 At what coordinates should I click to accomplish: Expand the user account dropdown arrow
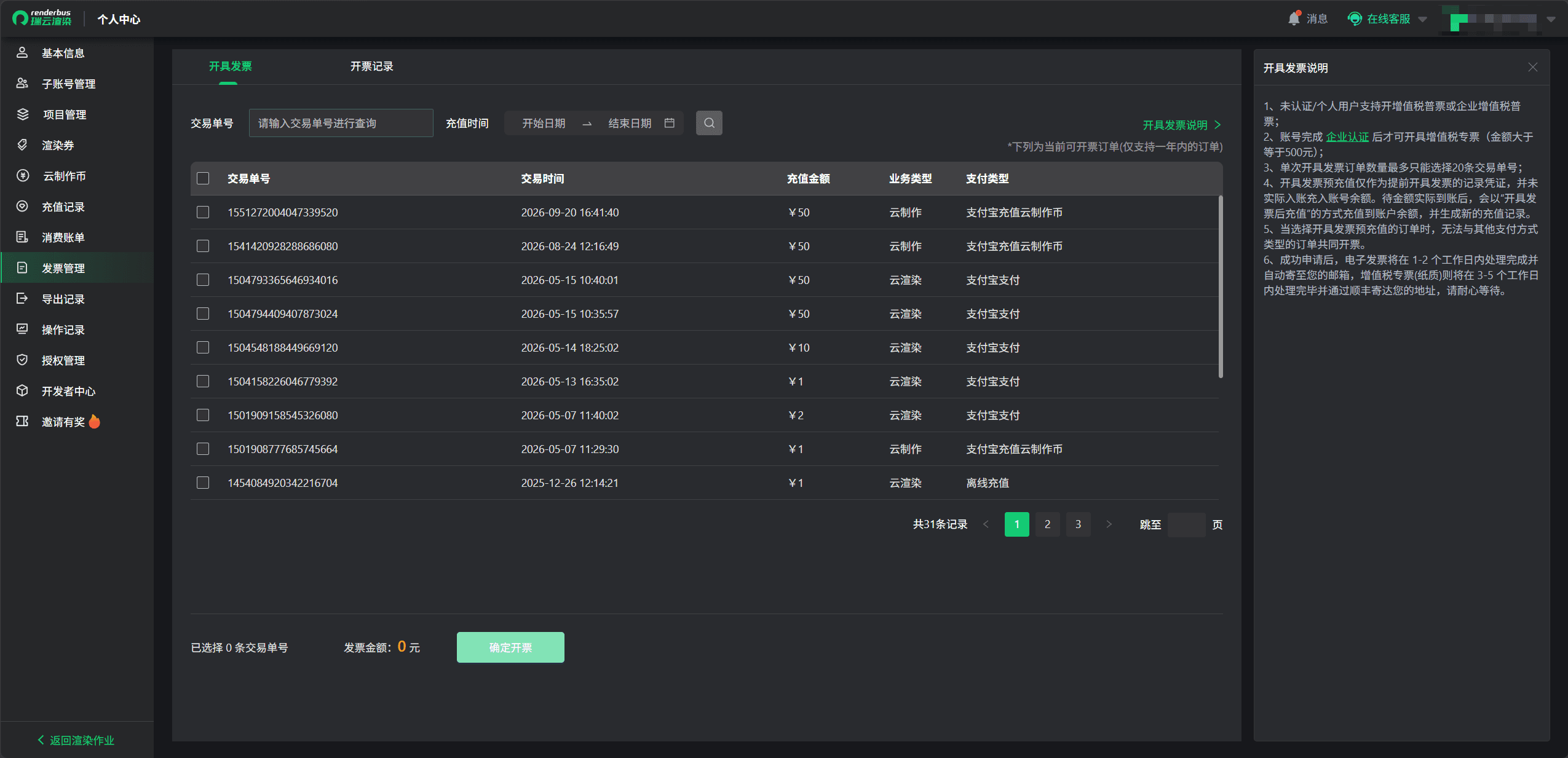[x=1551, y=19]
